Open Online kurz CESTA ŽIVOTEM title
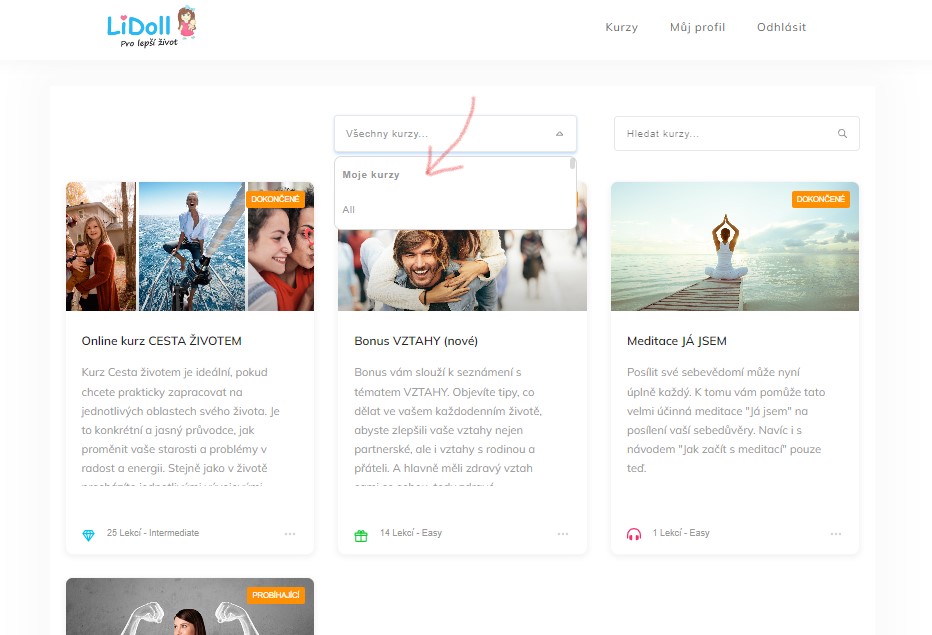Screen dimensions: 932x635 pos(161,341)
